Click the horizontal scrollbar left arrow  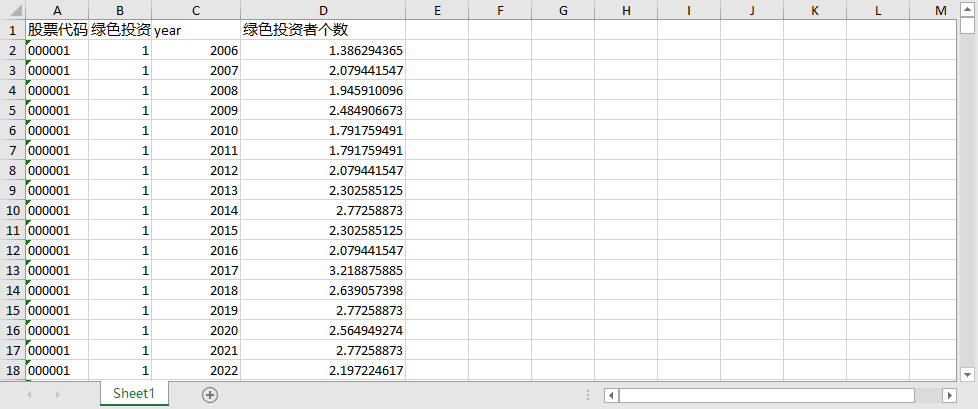tap(612, 395)
